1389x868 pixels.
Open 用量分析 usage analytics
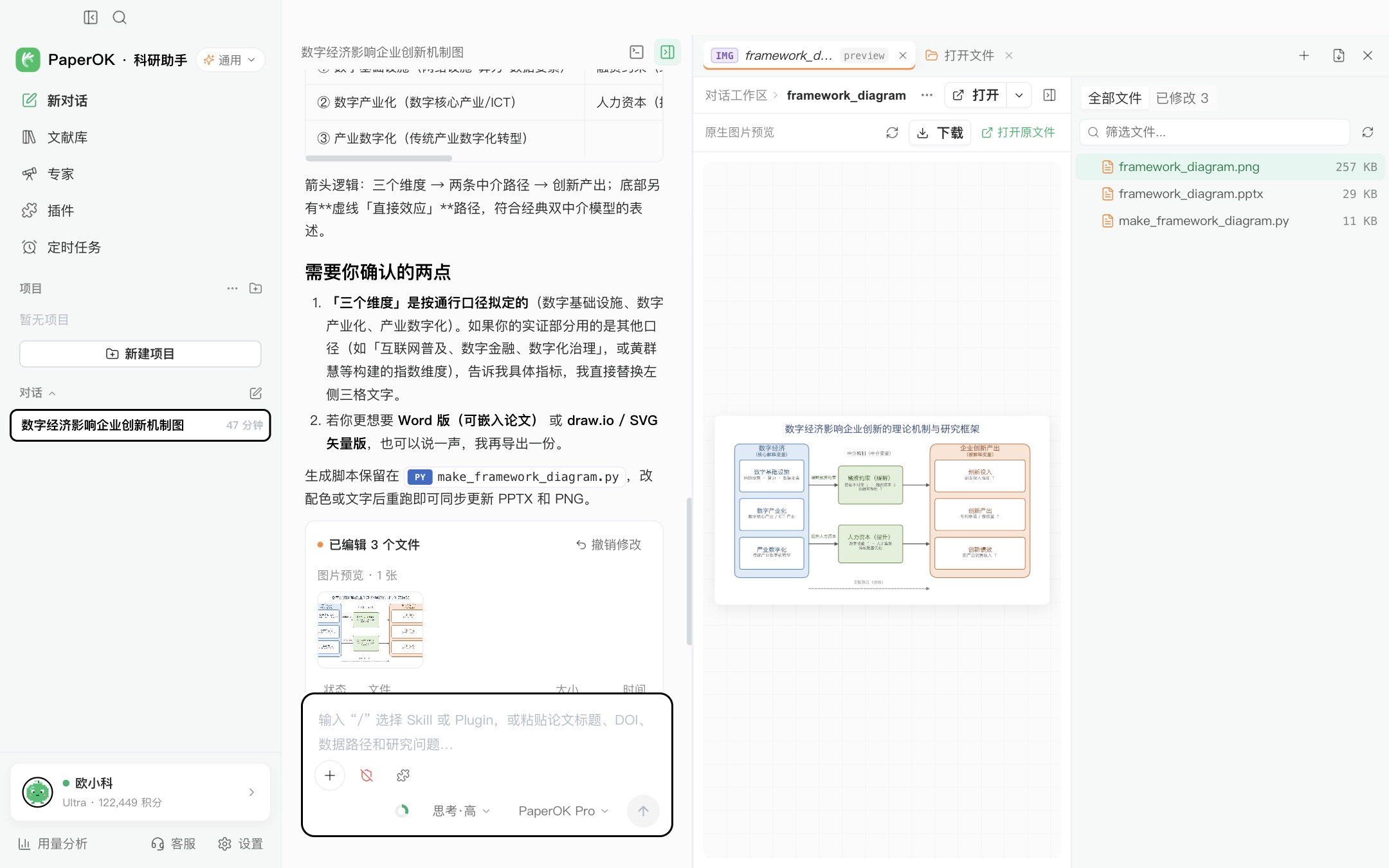pyautogui.click(x=53, y=844)
